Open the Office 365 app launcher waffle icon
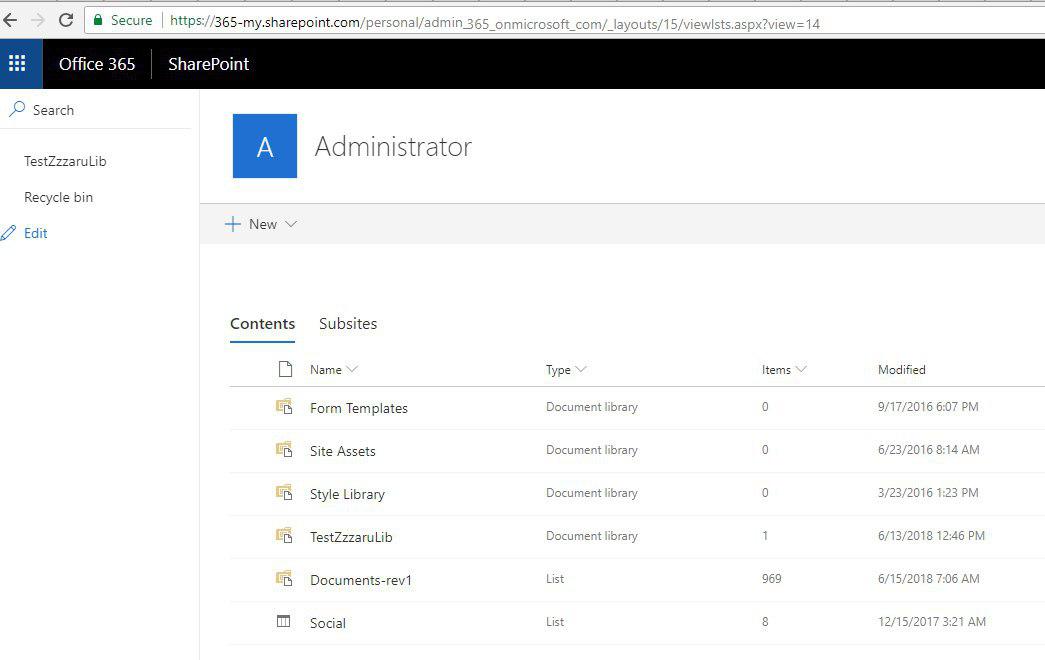This screenshot has width=1045, height=660. [17, 62]
